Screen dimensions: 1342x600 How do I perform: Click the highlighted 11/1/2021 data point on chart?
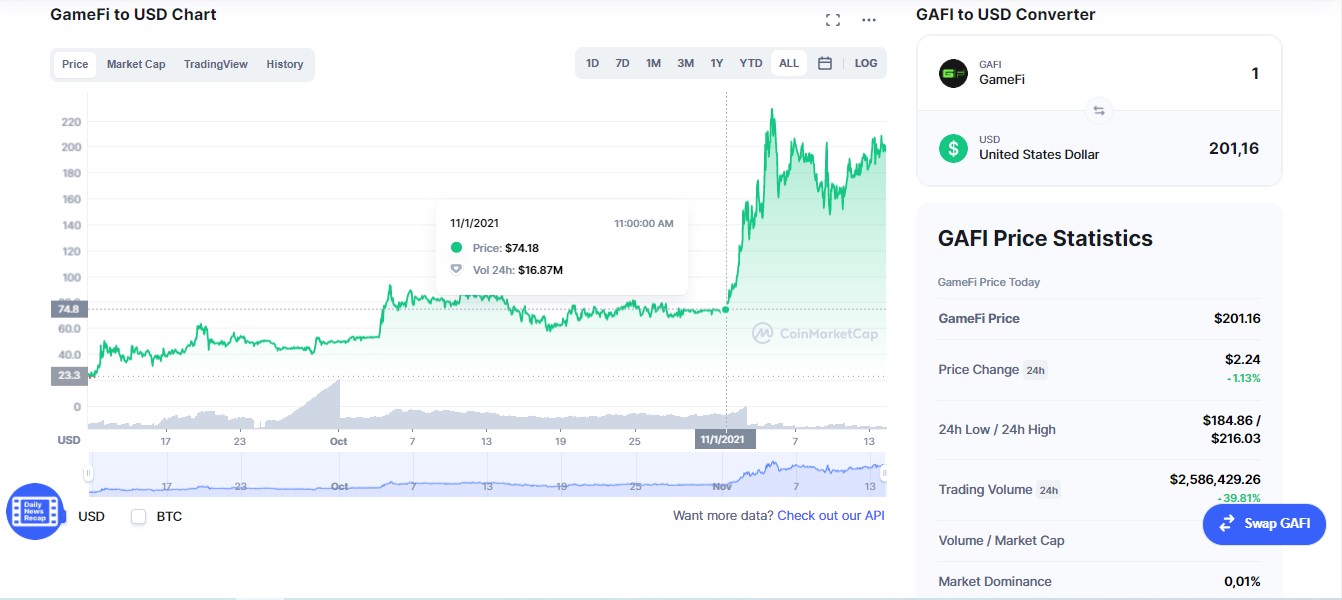click(x=726, y=309)
